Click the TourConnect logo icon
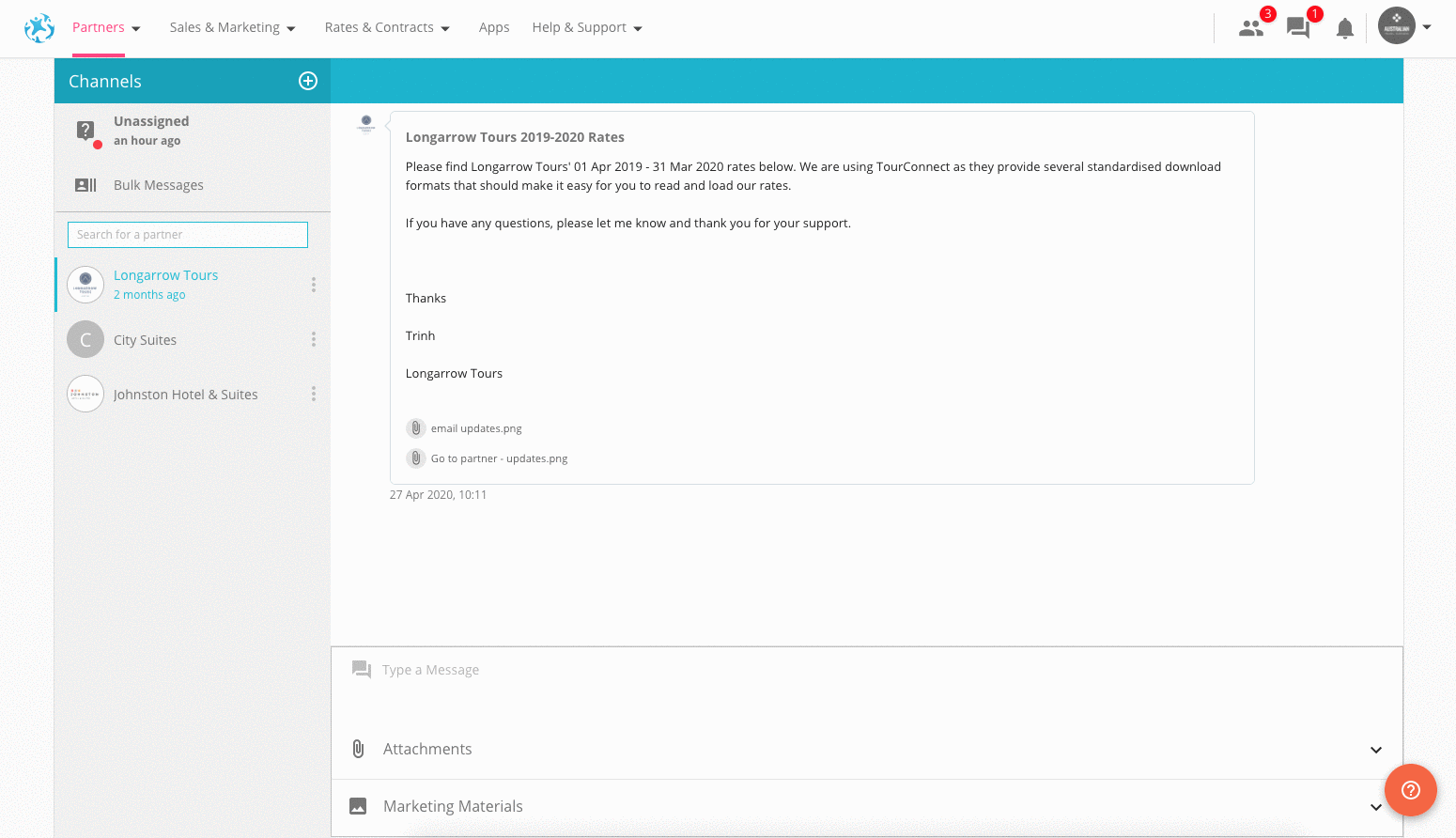Screen dimensions: 1456x838 39,28
